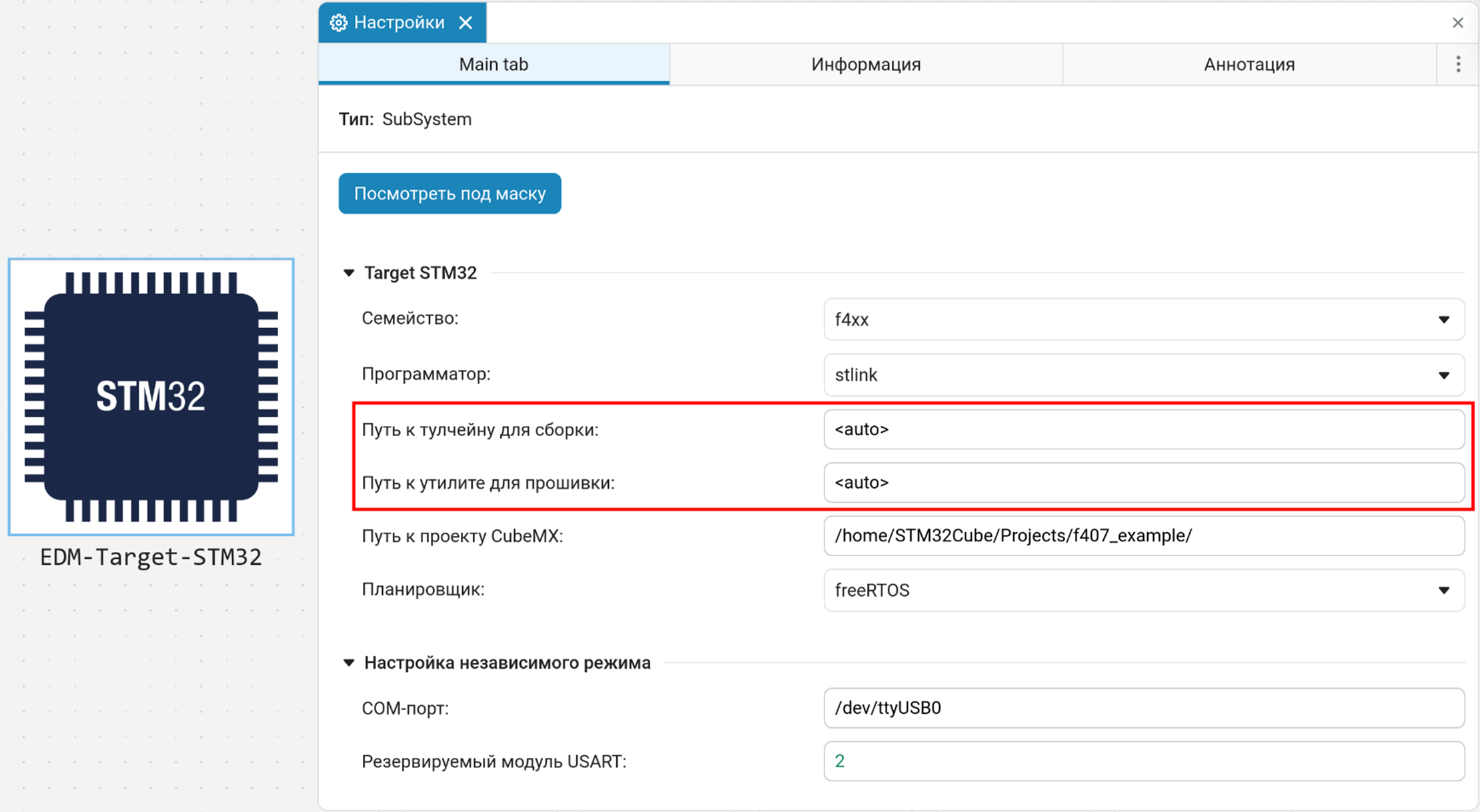
Task: Collapse the Настройка независимого режима section
Action: (x=348, y=662)
